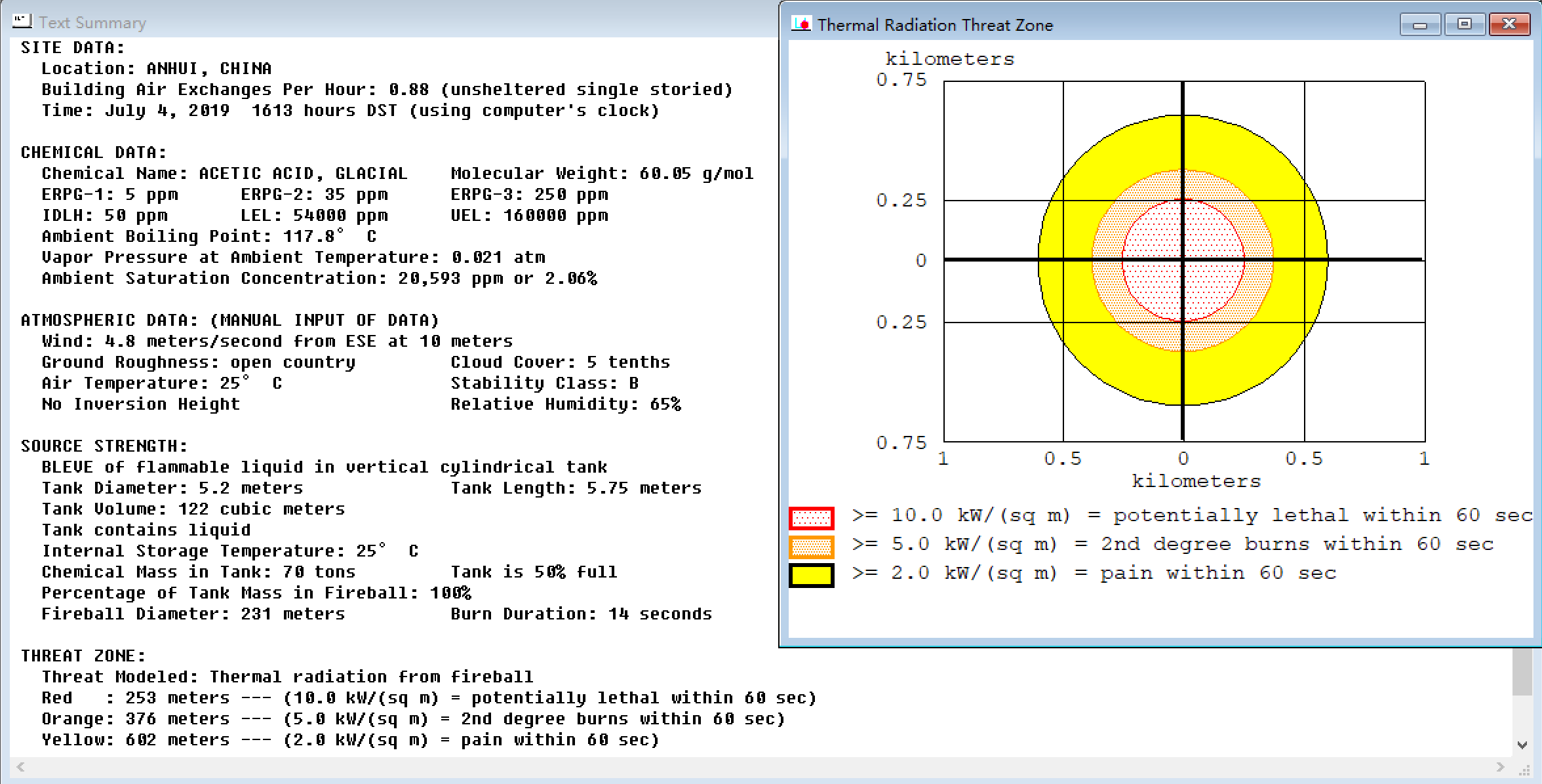This screenshot has height=784, width=1542.
Task: Click the window resize grip at corner
Action: (1525, 770)
